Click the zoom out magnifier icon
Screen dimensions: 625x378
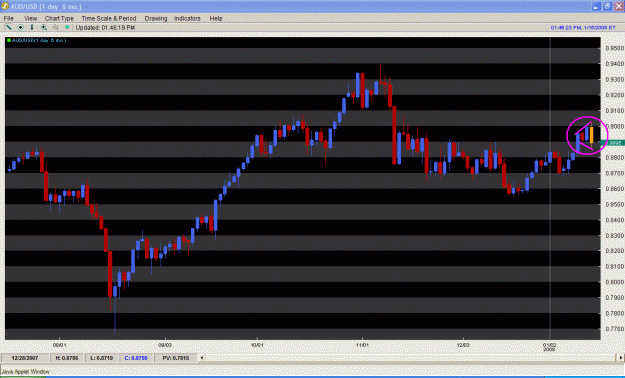pos(55,28)
